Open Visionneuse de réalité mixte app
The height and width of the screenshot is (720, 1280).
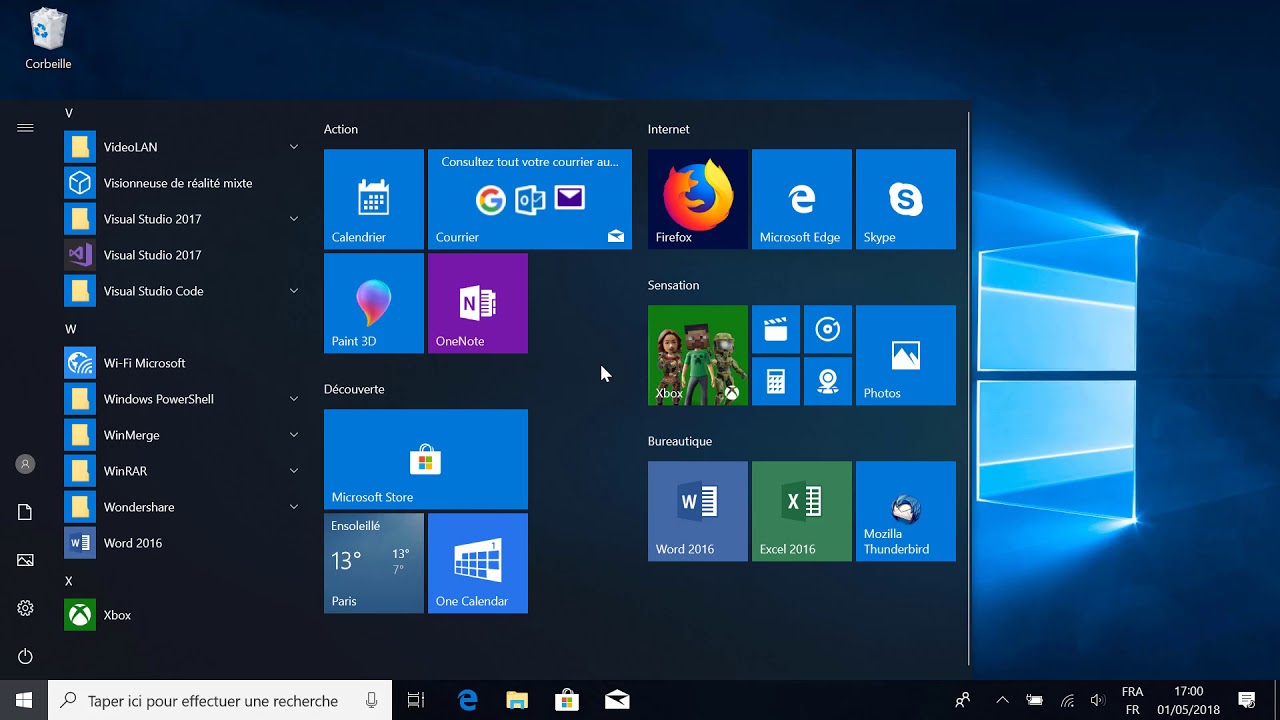182,183
